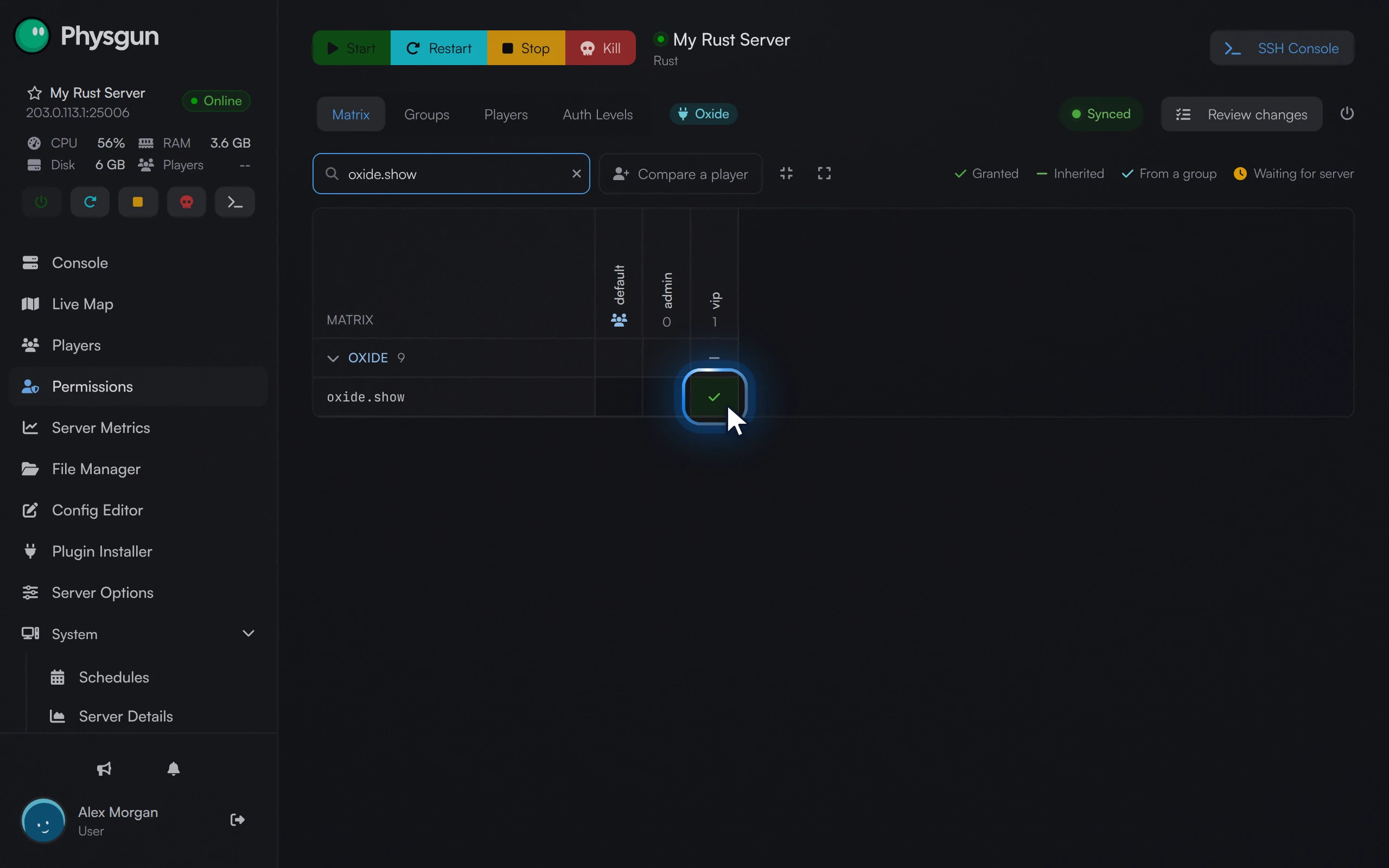Toggle oxide.show permission for vip group
Image resolution: width=1389 pixels, height=868 pixels.
click(x=714, y=397)
